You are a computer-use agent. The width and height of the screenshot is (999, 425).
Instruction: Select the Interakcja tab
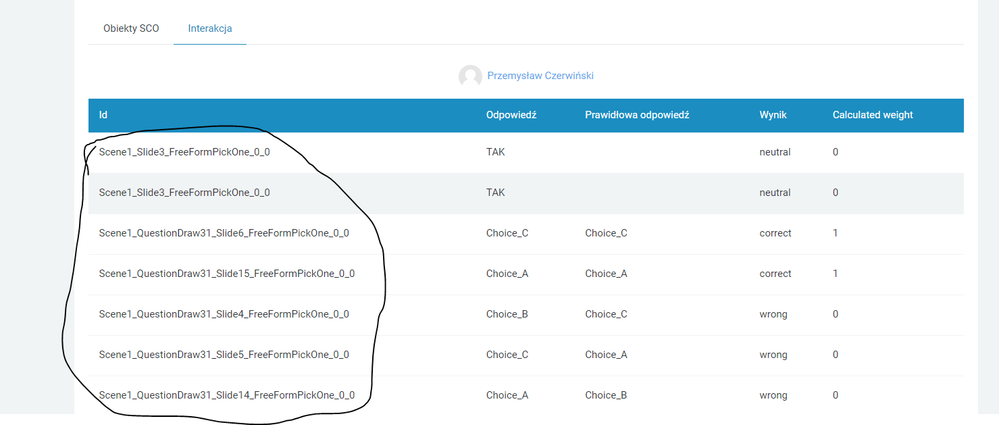(x=210, y=28)
